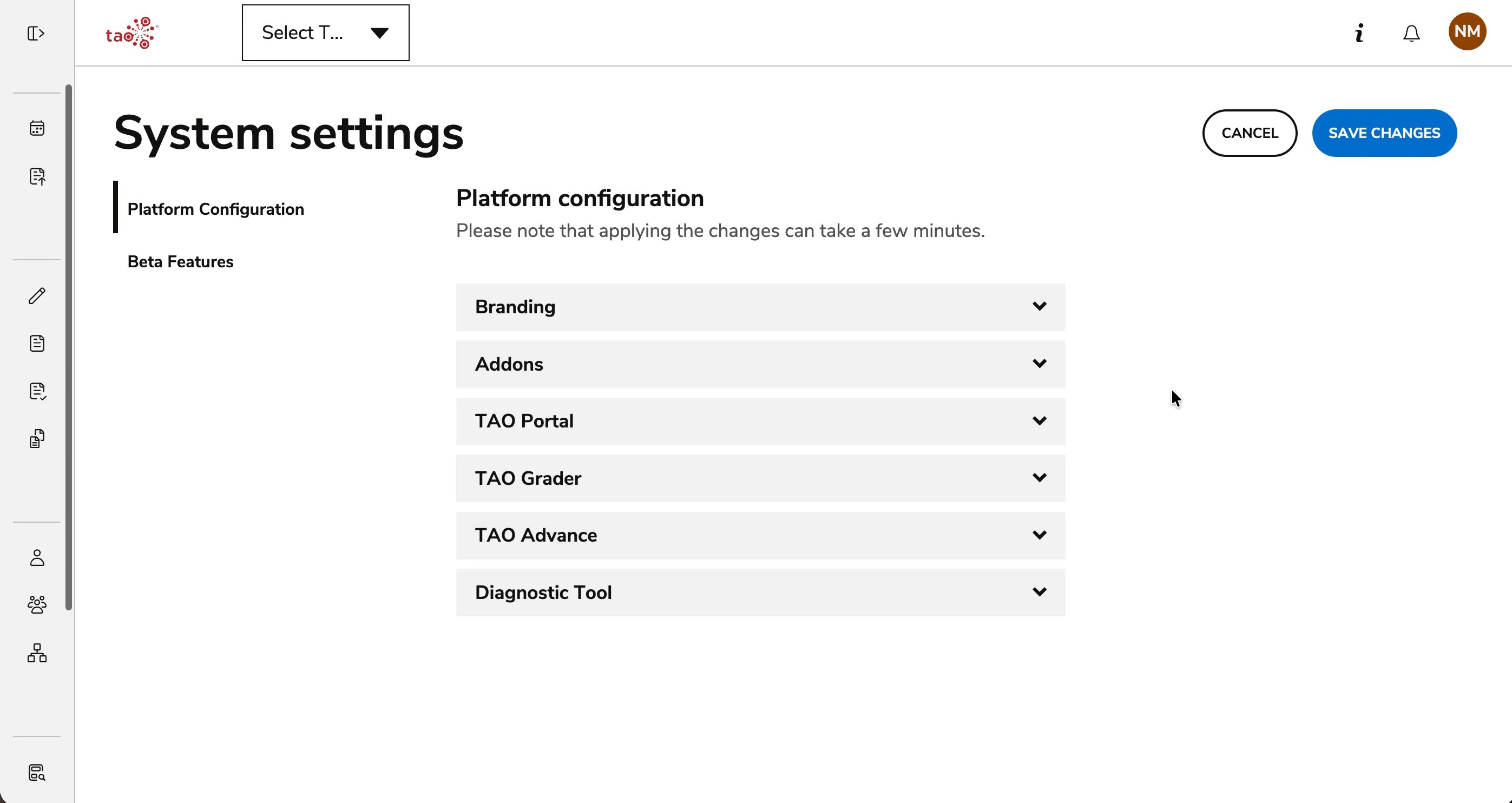Open the user groups icon in the sidebar
This screenshot has height=803, width=1512.
tap(37, 605)
